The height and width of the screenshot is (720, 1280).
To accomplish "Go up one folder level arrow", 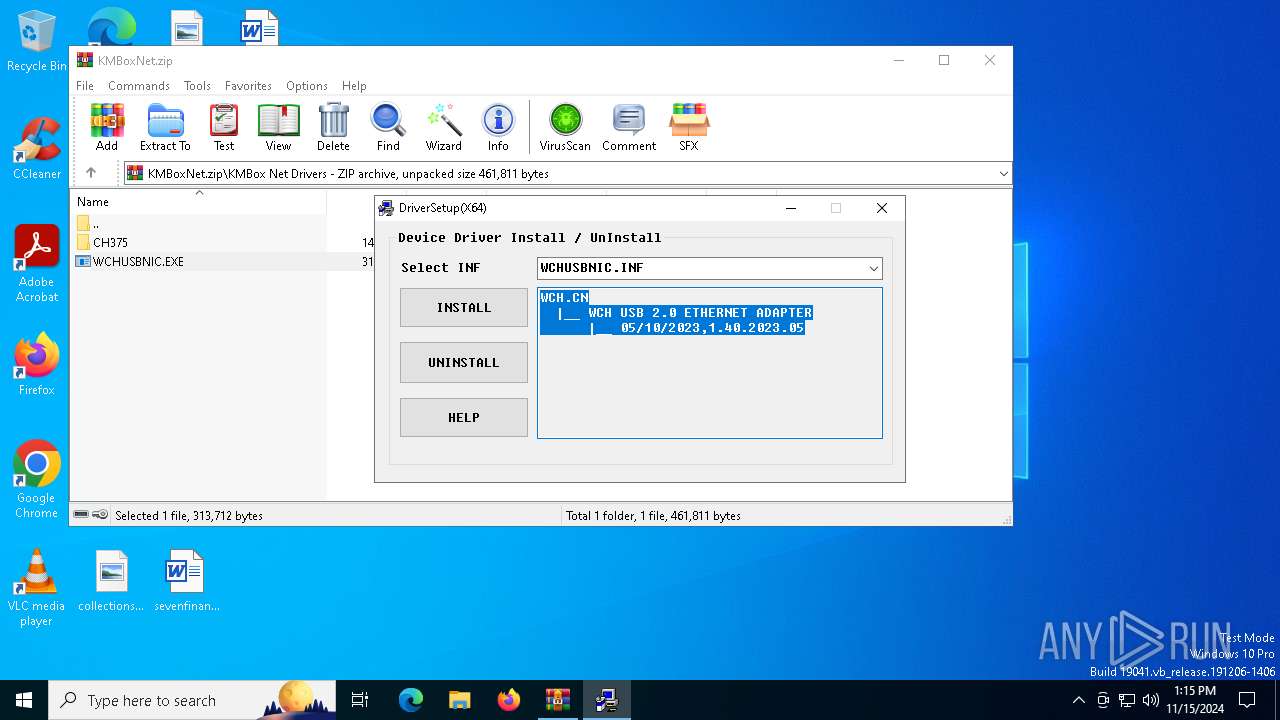I will pyautogui.click(x=91, y=173).
